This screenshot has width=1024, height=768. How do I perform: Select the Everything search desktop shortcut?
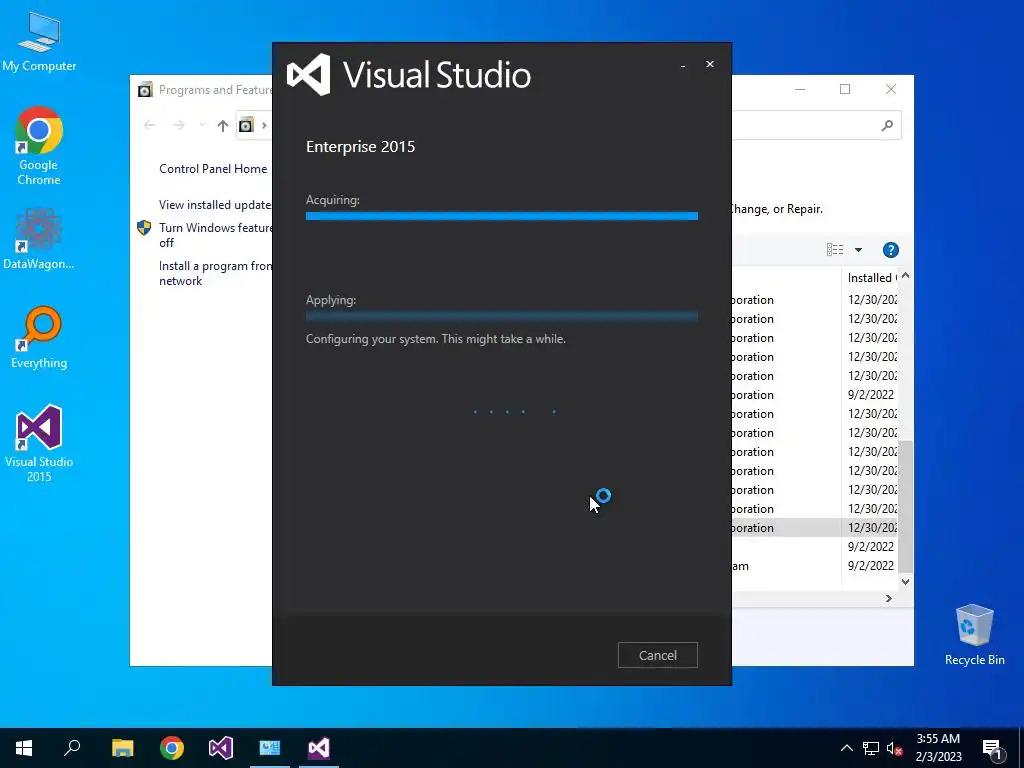click(x=39, y=338)
